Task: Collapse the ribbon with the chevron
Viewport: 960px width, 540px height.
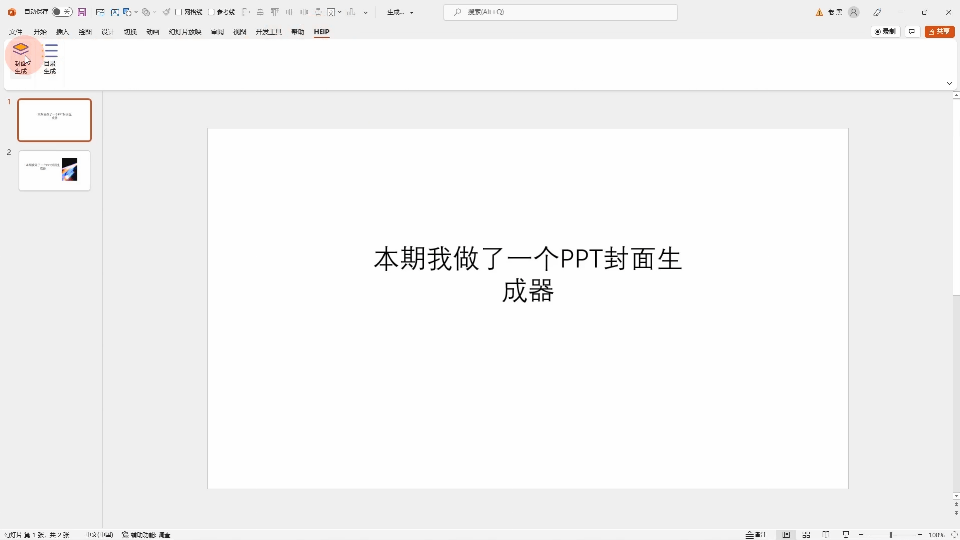Action: 950,83
